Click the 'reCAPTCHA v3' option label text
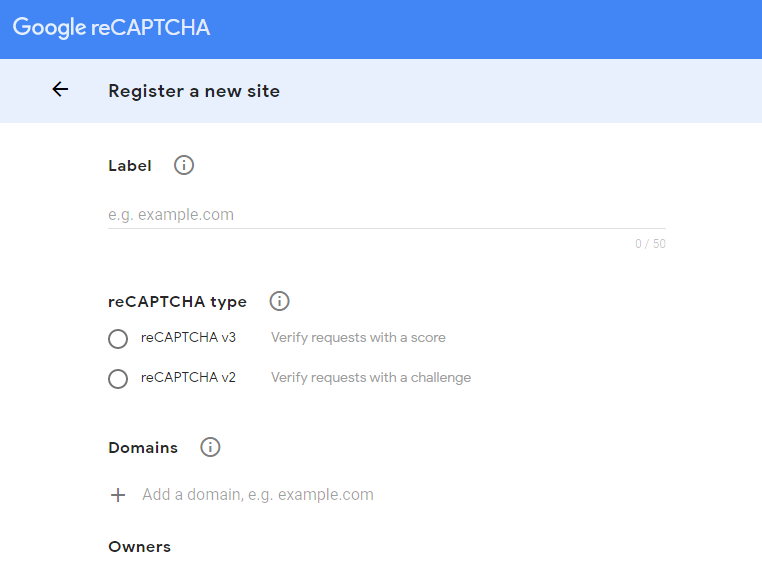 [x=188, y=338]
